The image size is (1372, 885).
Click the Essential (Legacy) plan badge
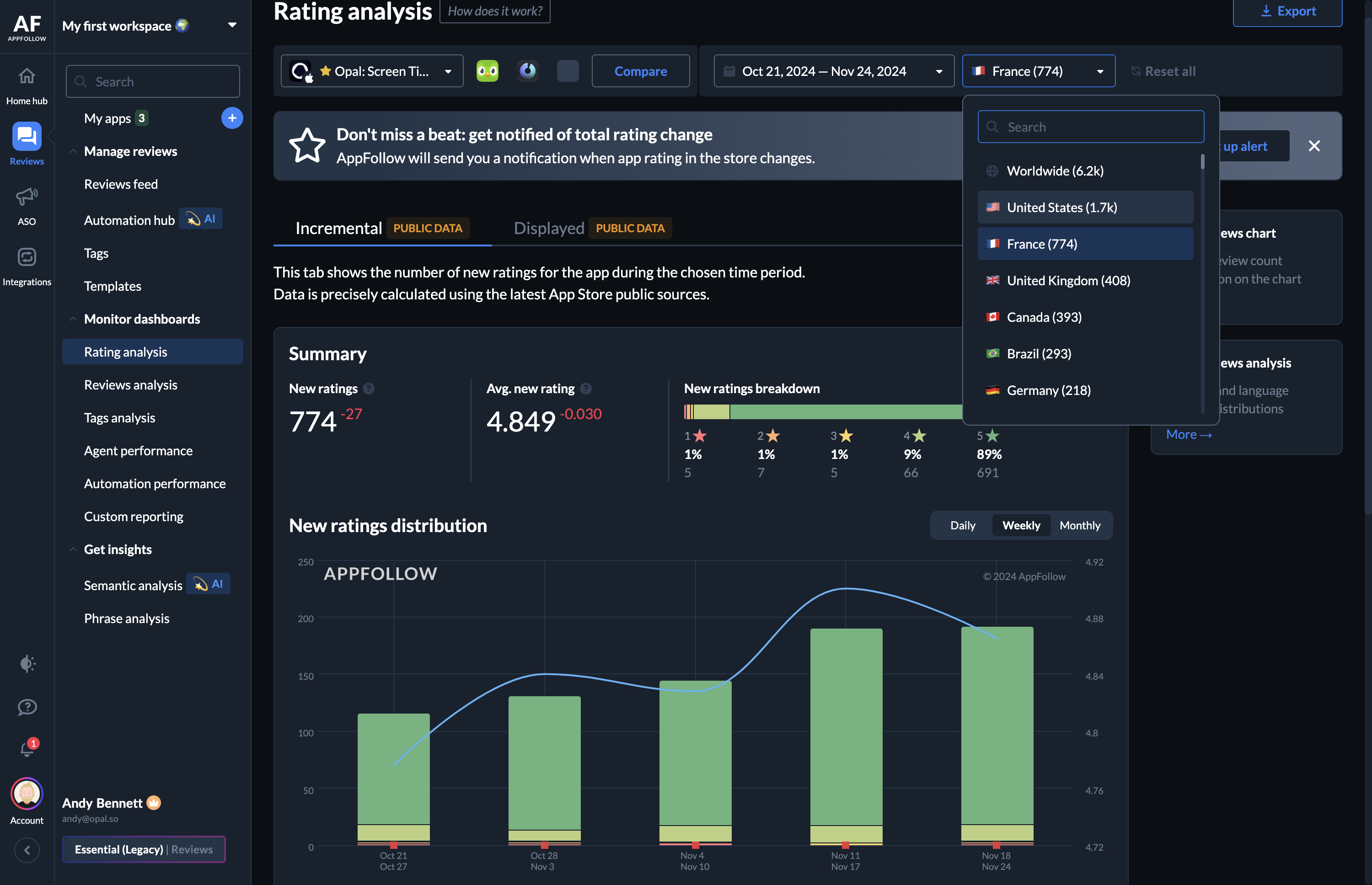144,849
